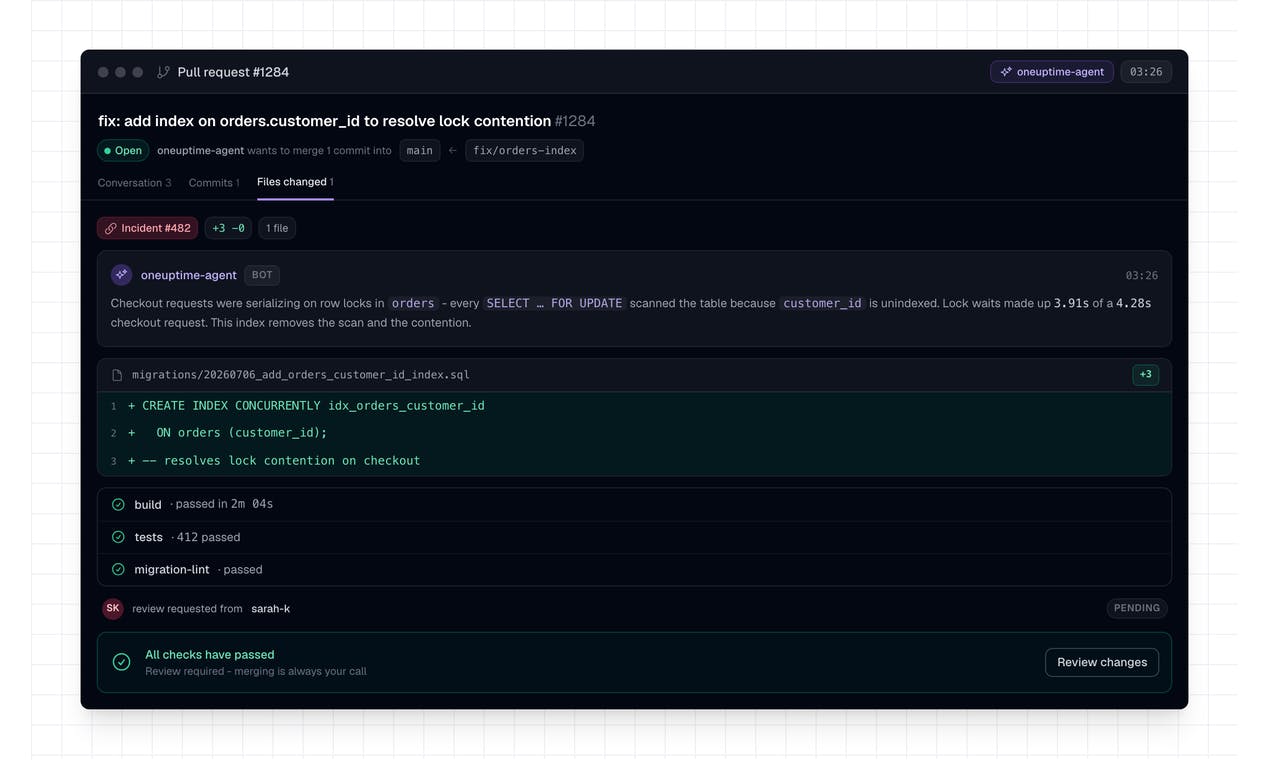Click the migrations/20260706_add_orders_customer_id_index.sql filename
This screenshot has width=1270, height=760.
point(301,375)
